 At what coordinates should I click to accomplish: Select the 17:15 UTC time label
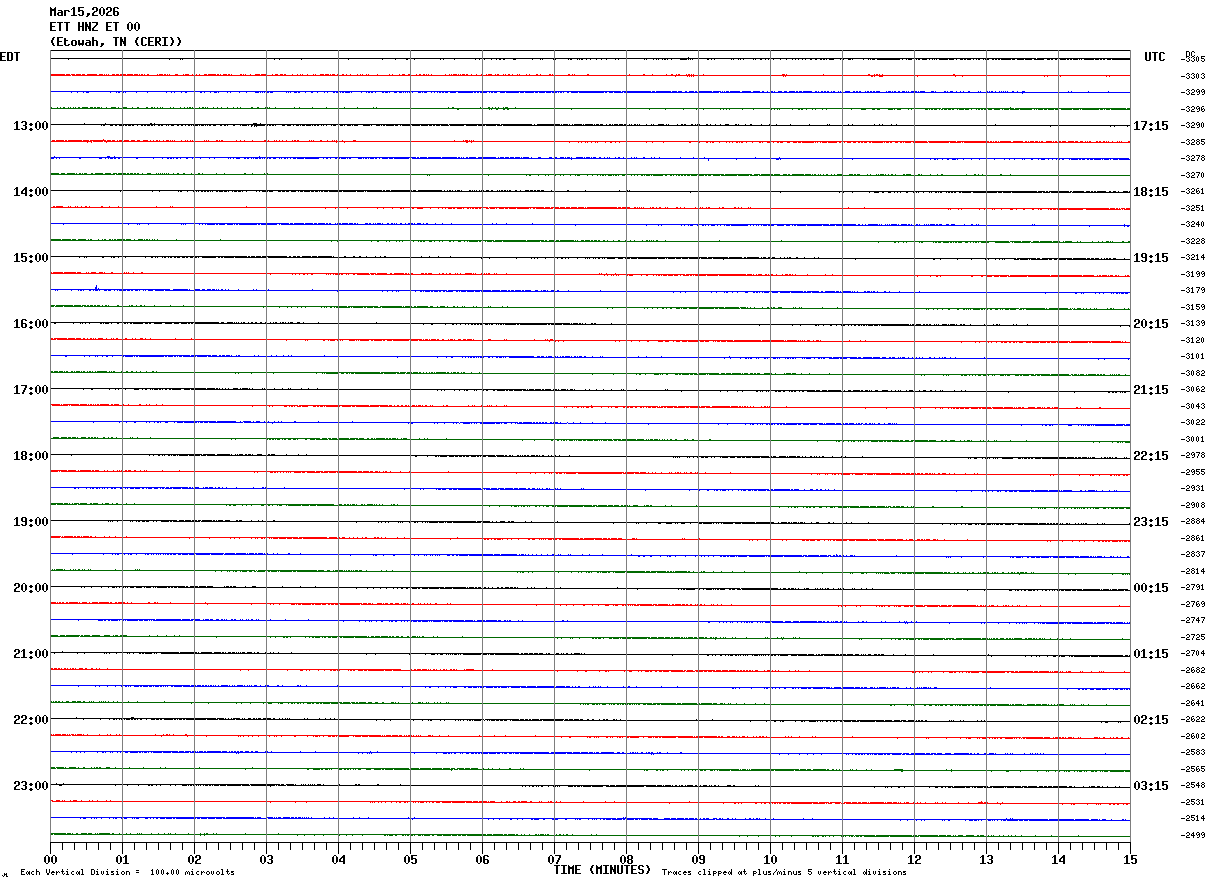tap(1150, 126)
